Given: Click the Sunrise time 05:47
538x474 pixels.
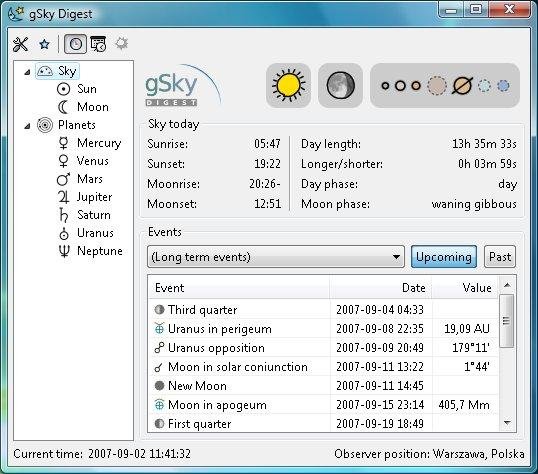Looking at the screenshot, I should coord(267,143).
